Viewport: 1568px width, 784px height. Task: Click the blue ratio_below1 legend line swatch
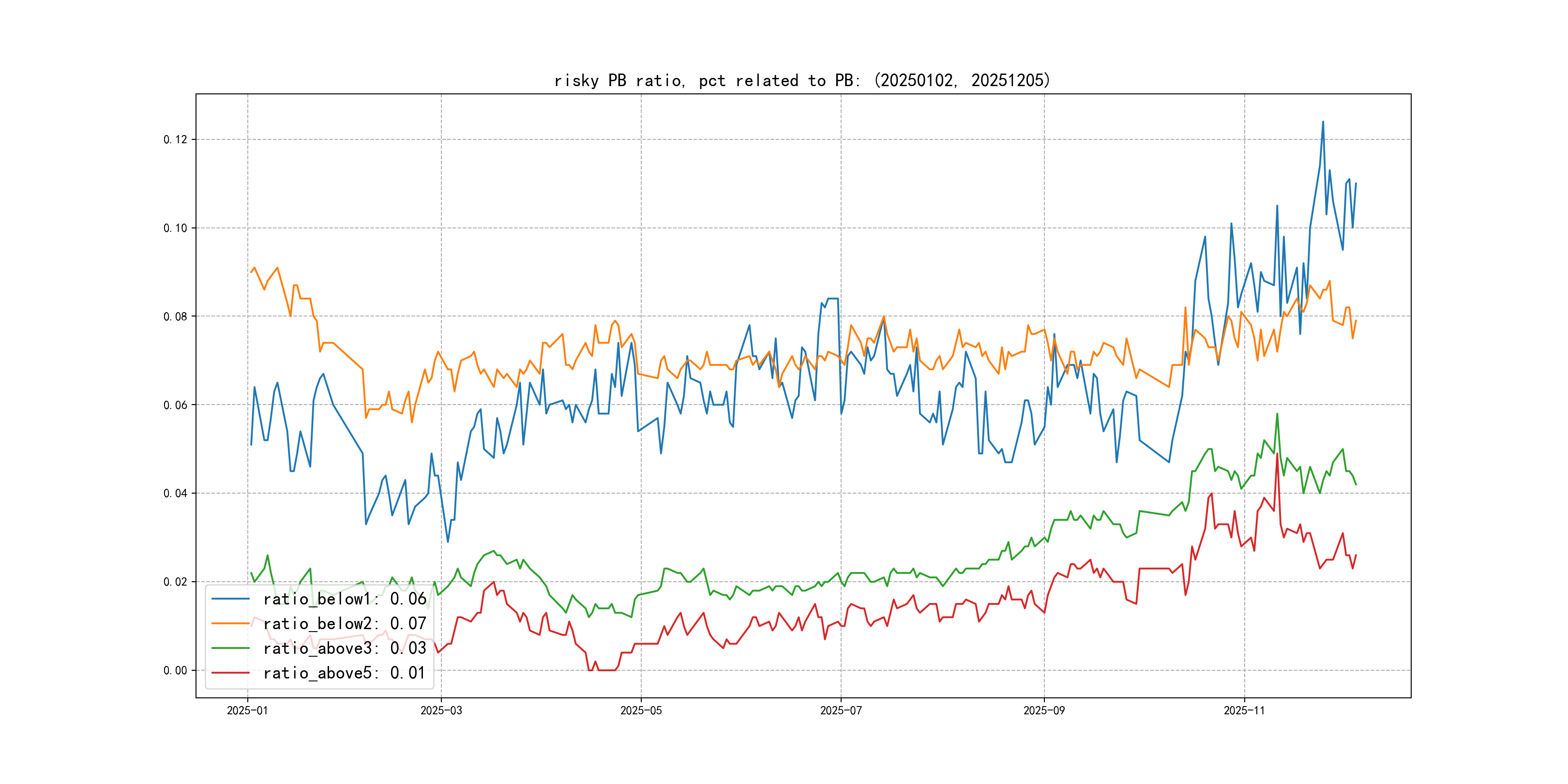click(230, 599)
